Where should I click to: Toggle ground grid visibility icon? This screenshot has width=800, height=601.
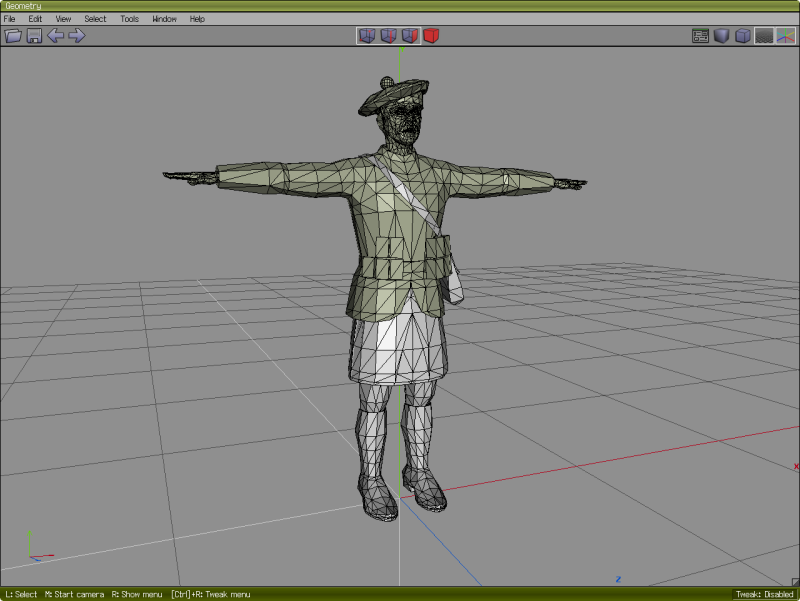[x=764, y=36]
